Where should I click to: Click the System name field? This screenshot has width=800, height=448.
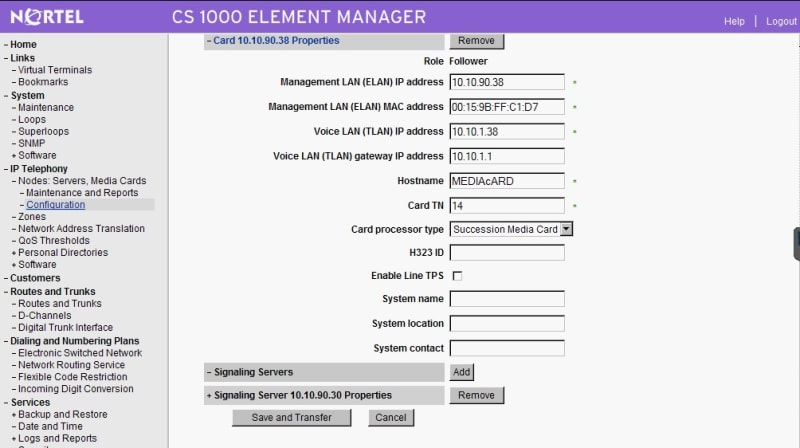pos(507,298)
